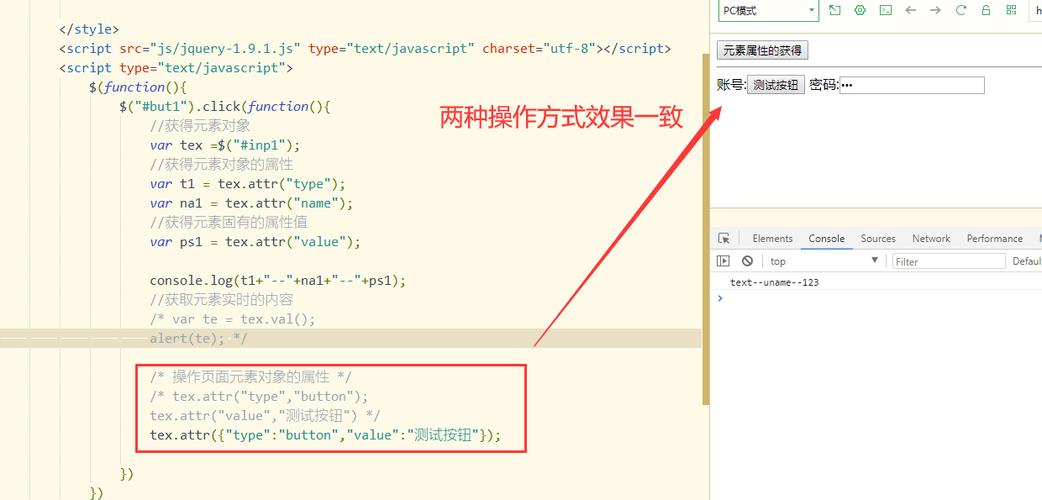Click the var na1 = tex.attr("name") line
The height and width of the screenshot is (500, 1042).
(x=251, y=203)
